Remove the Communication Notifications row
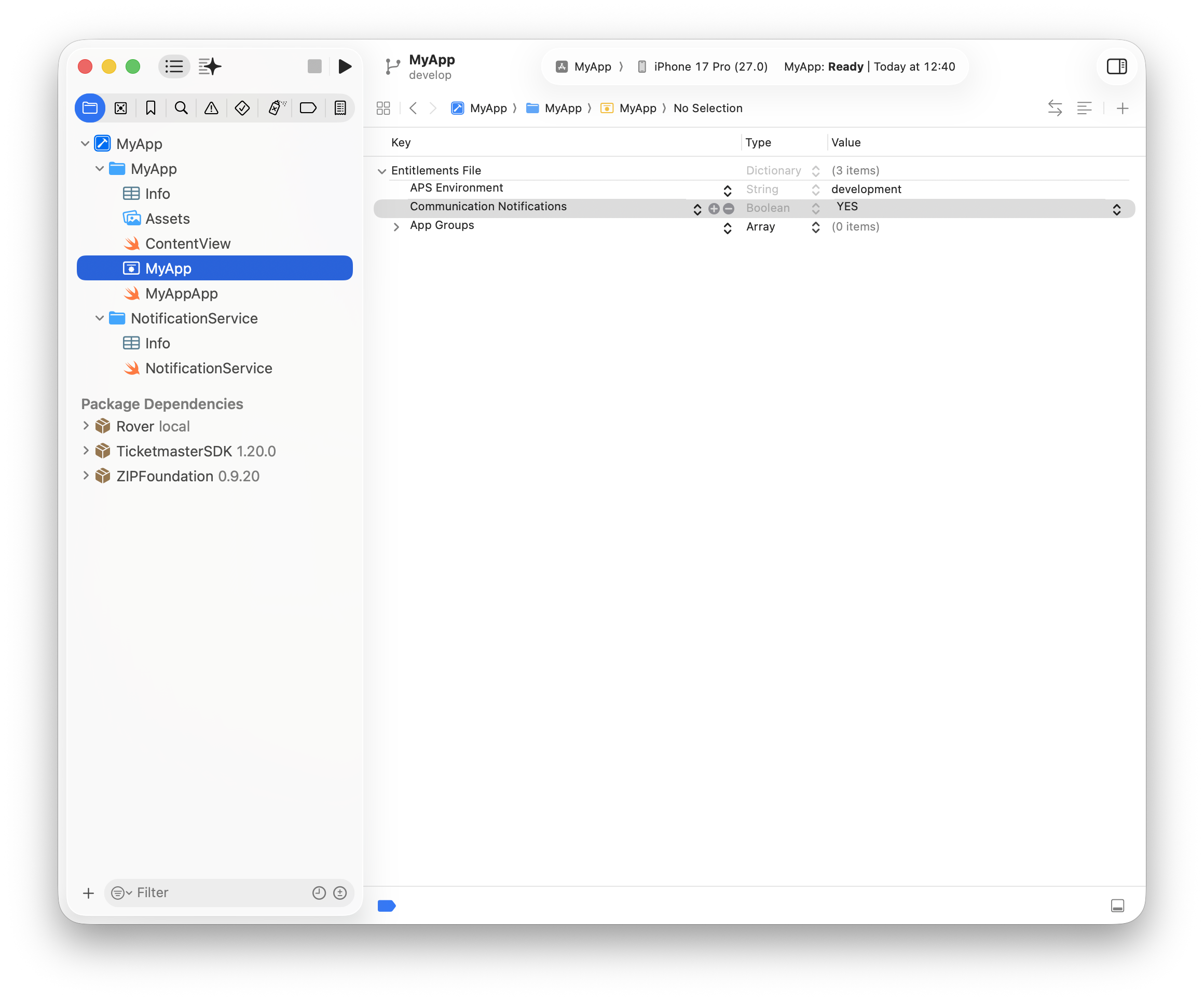 pyautogui.click(x=729, y=209)
